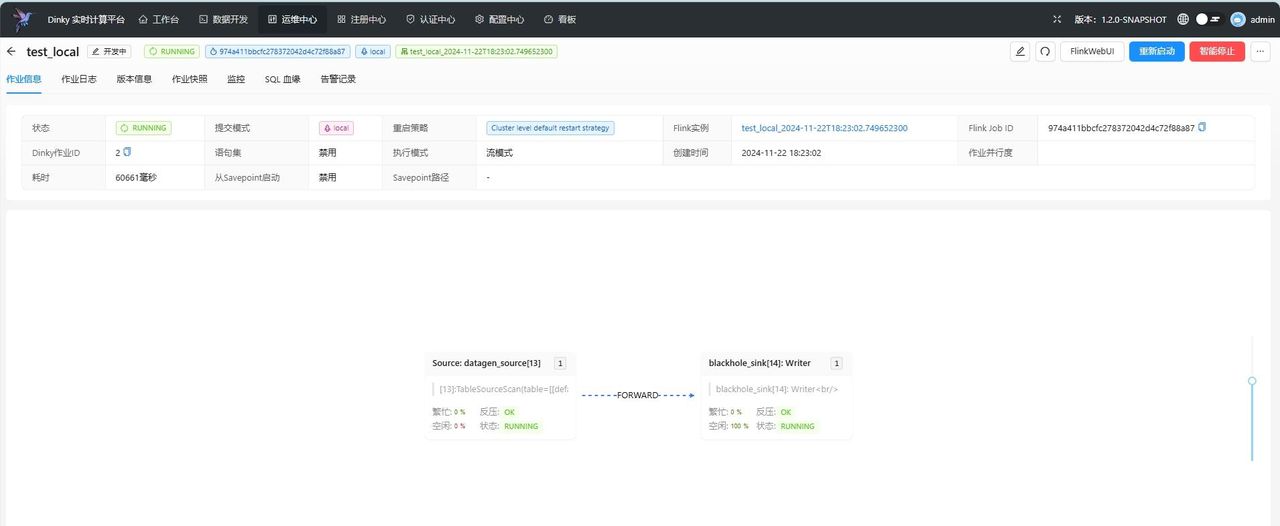Click green test_local cluster tag in header
1280x526 pixels.
click(476, 51)
